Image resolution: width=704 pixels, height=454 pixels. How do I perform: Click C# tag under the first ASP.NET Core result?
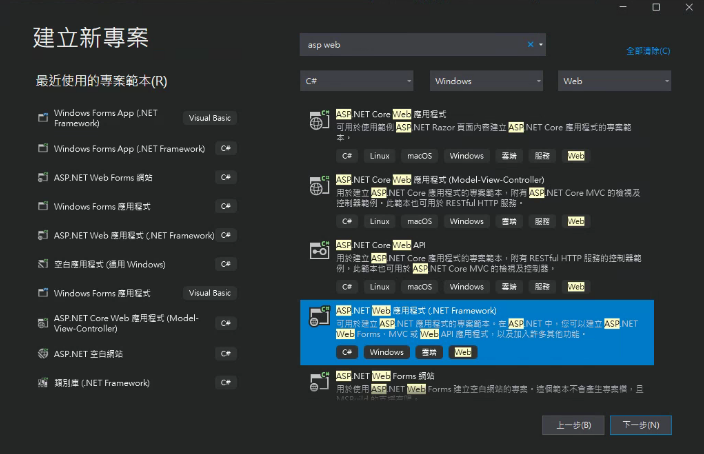tap(347, 156)
